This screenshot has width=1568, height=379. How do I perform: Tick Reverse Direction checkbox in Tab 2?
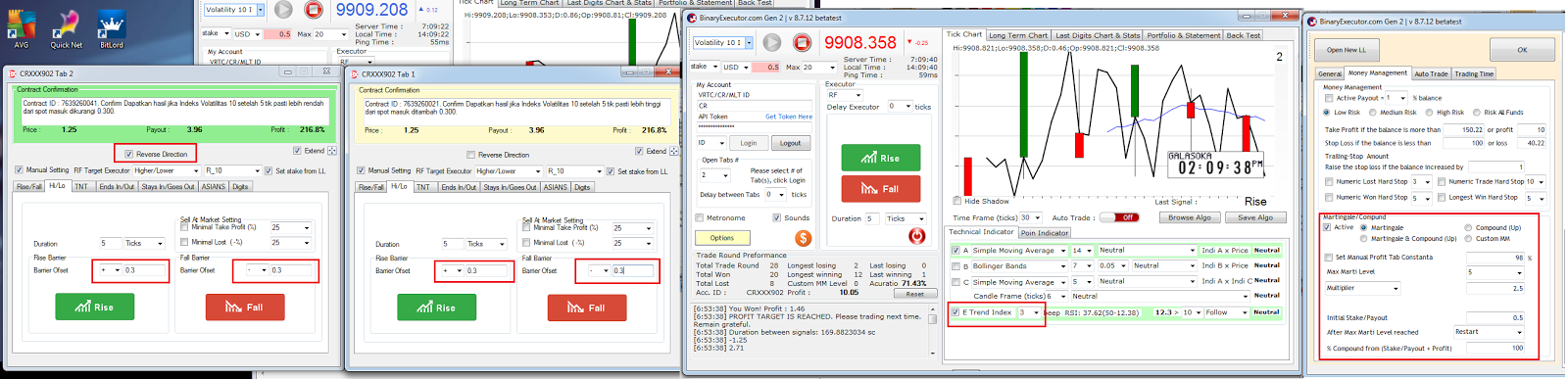(x=128, y=154)
